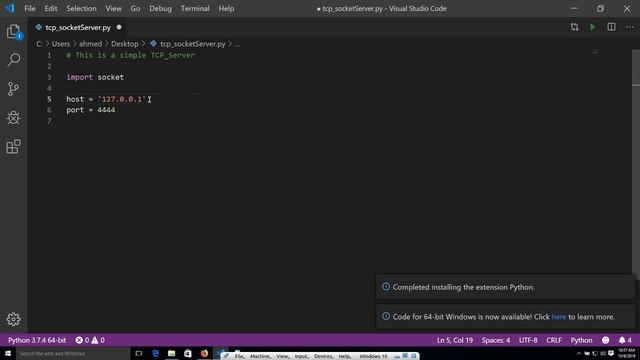Click 'C:' drive in the breadcrumb
640x360 pixels.
tap(39, 44)
